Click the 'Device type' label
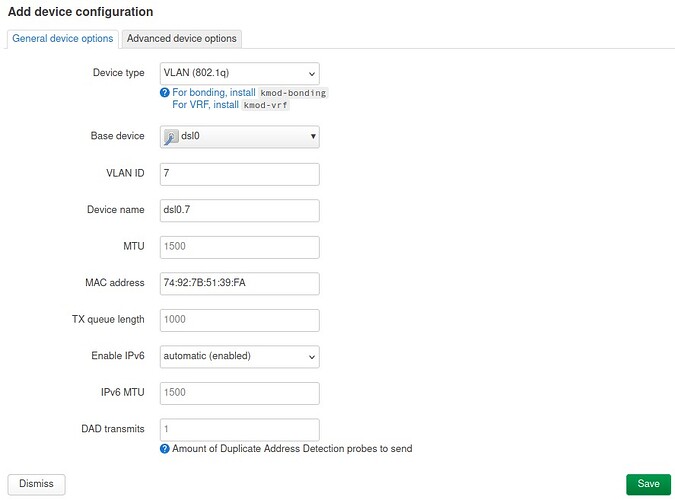This screenshot has width=675, height=500. 118,73
